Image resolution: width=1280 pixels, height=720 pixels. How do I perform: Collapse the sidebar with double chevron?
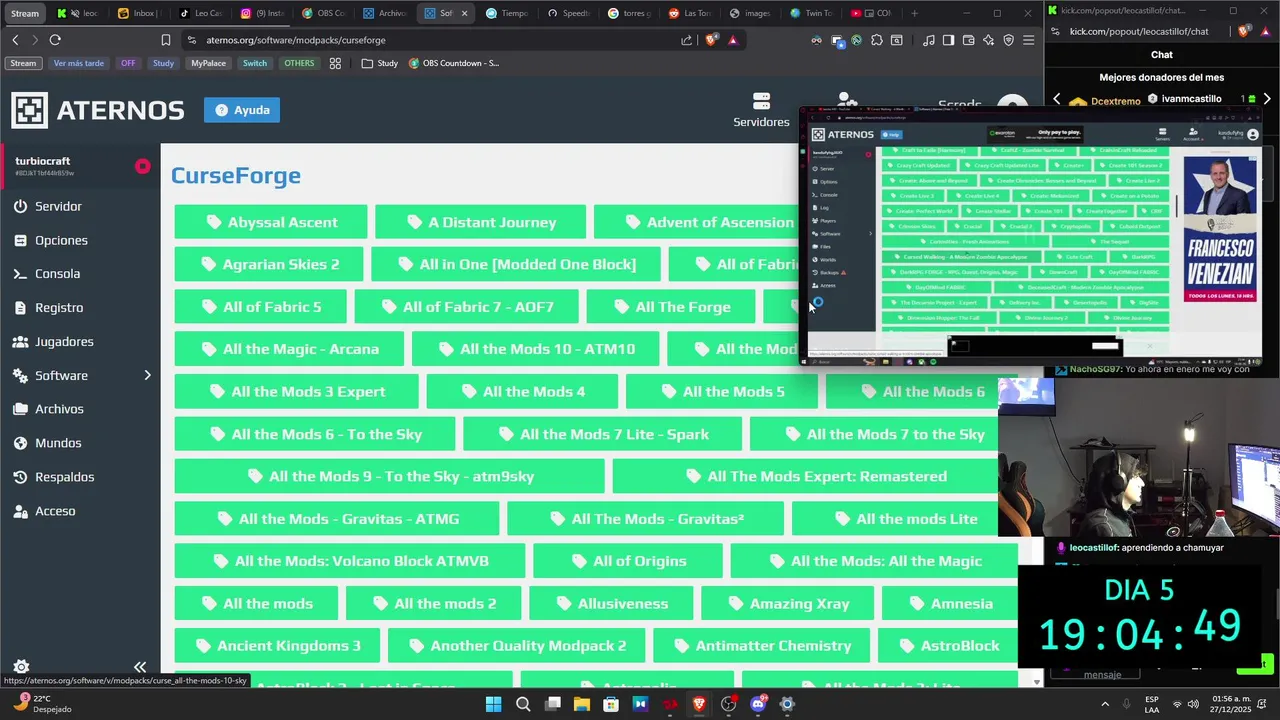point(140,667)
